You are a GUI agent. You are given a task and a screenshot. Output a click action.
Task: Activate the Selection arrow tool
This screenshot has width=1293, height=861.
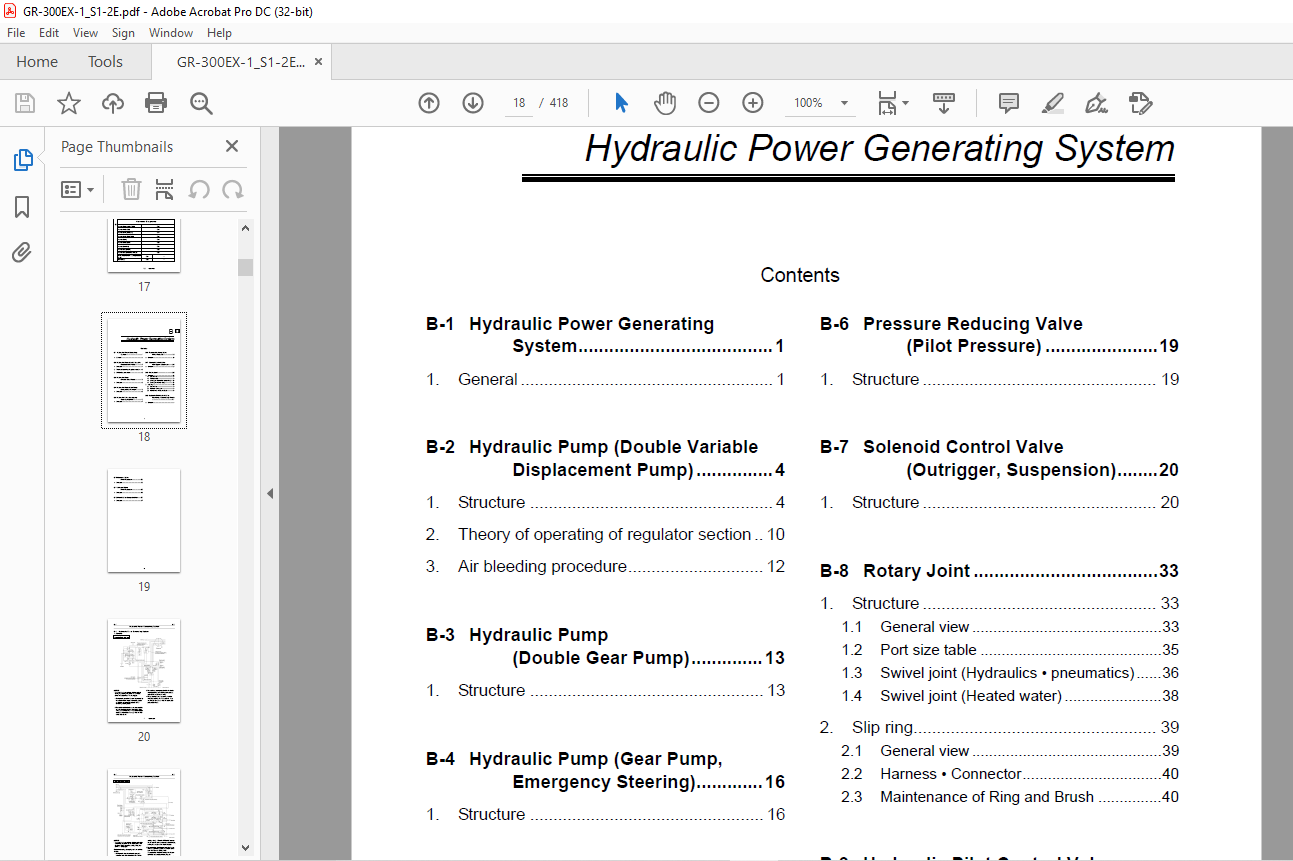tap(621, 103)
